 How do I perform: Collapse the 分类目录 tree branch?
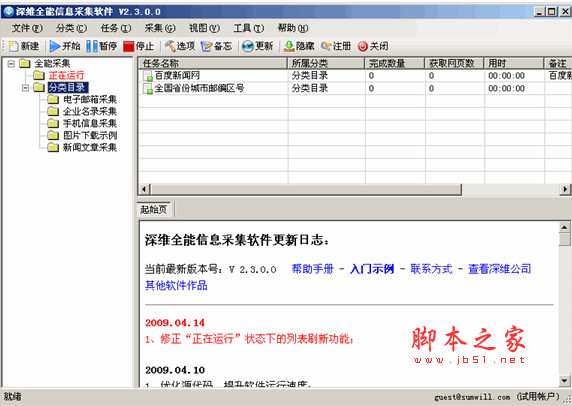25,88
